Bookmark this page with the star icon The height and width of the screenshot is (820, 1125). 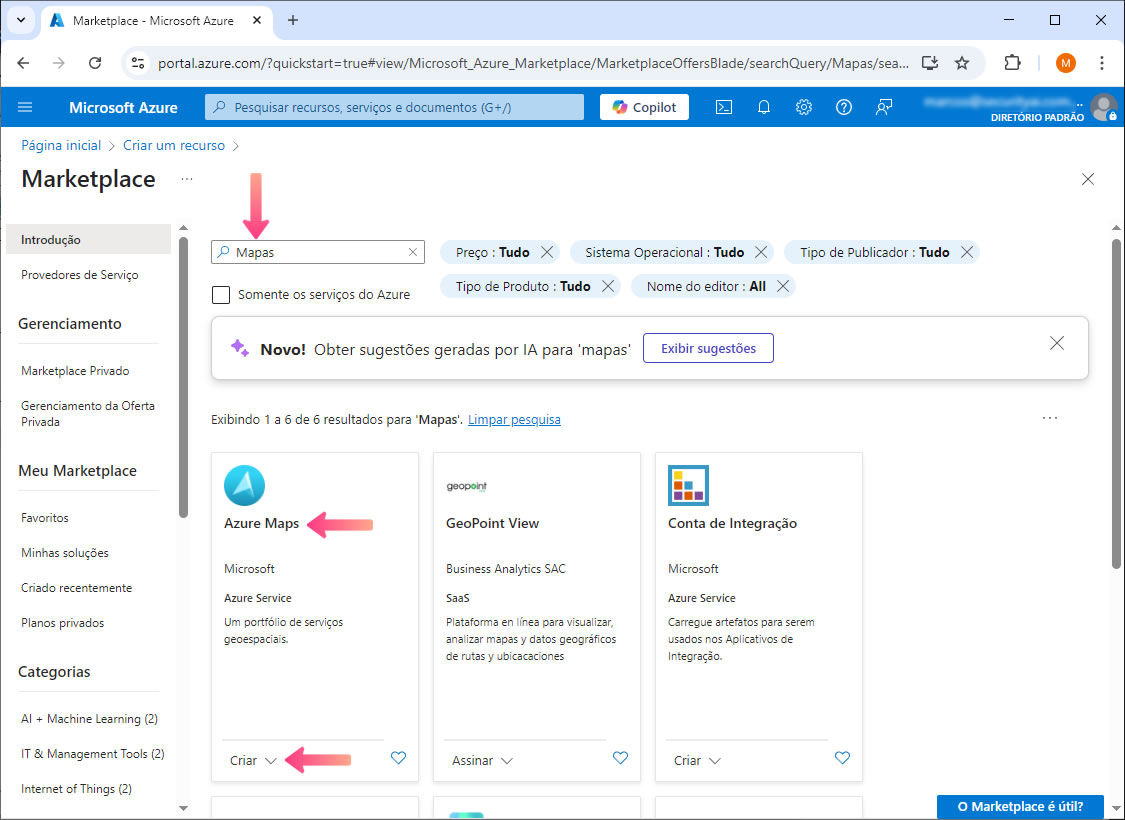pos(962,63)
